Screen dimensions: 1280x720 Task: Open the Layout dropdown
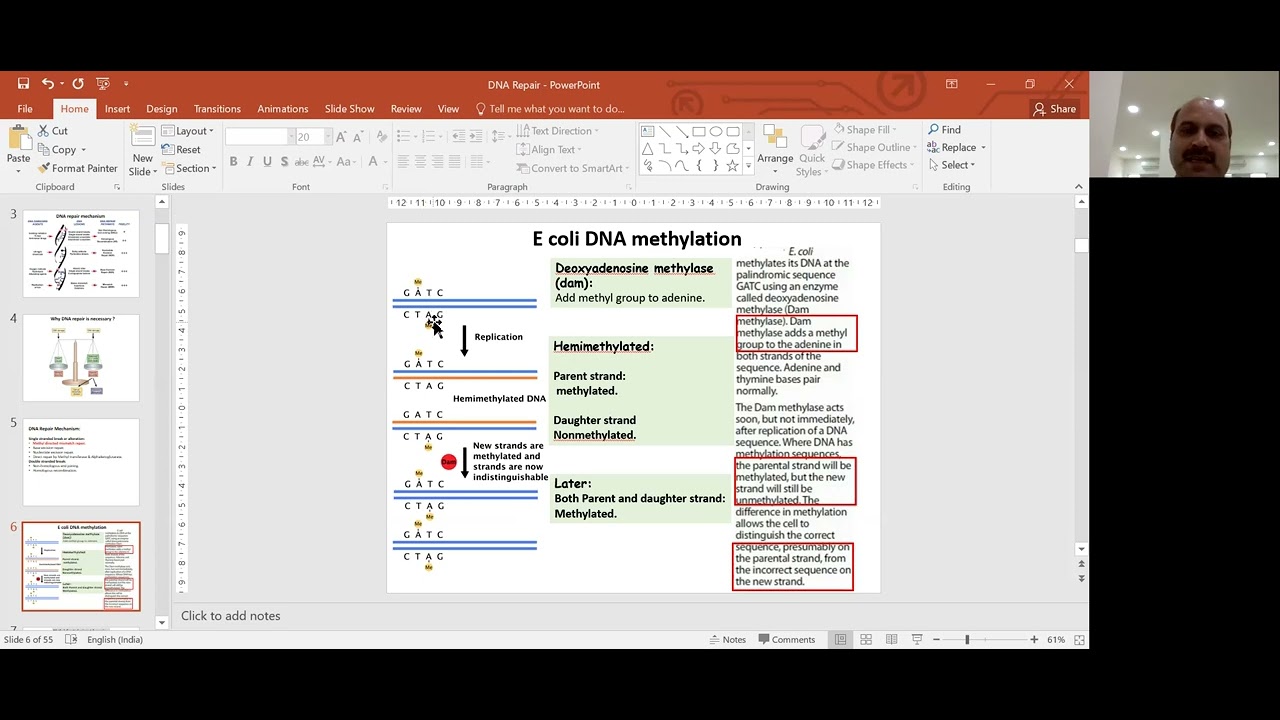pyautogui.click(x=188, y=131)
